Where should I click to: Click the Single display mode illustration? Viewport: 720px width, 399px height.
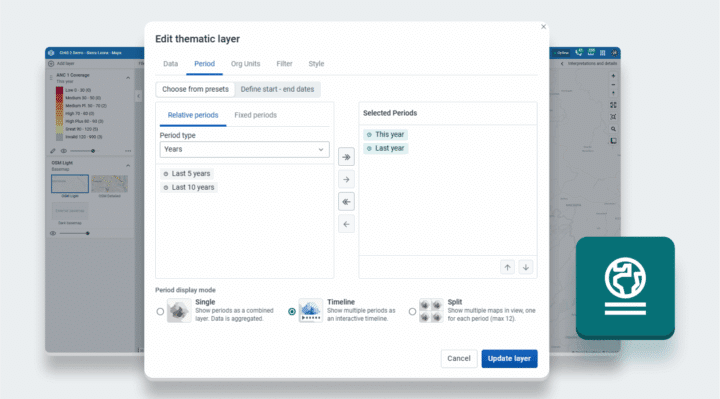(179, 311)
